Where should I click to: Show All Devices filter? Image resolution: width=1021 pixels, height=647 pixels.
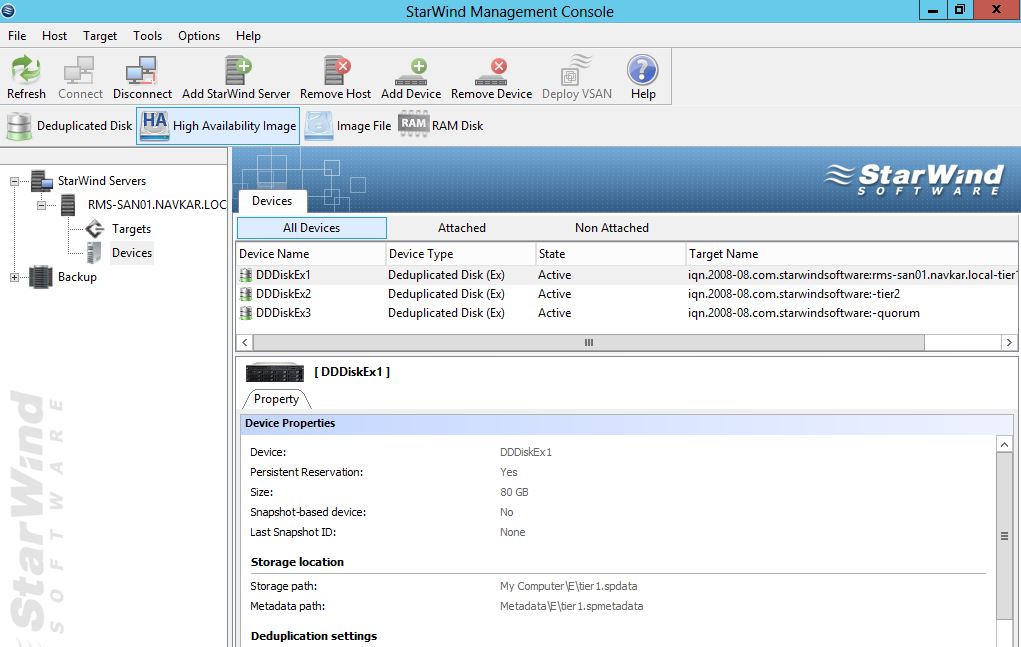coord(311,228)
